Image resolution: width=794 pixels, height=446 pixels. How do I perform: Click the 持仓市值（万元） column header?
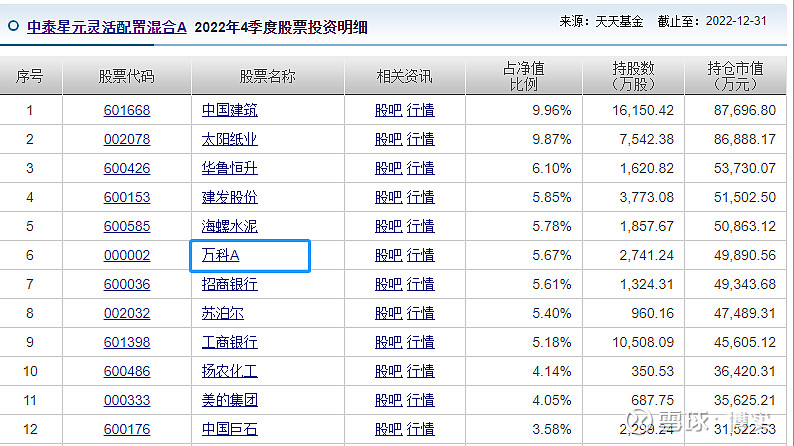click(735, 76)
